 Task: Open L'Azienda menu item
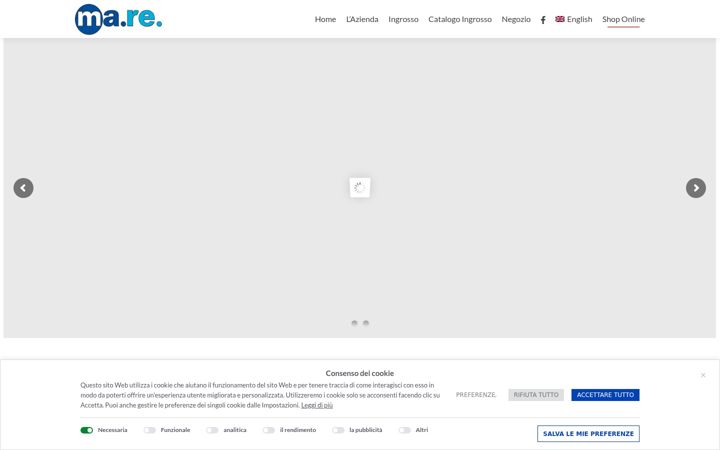(x=362, y=19)
